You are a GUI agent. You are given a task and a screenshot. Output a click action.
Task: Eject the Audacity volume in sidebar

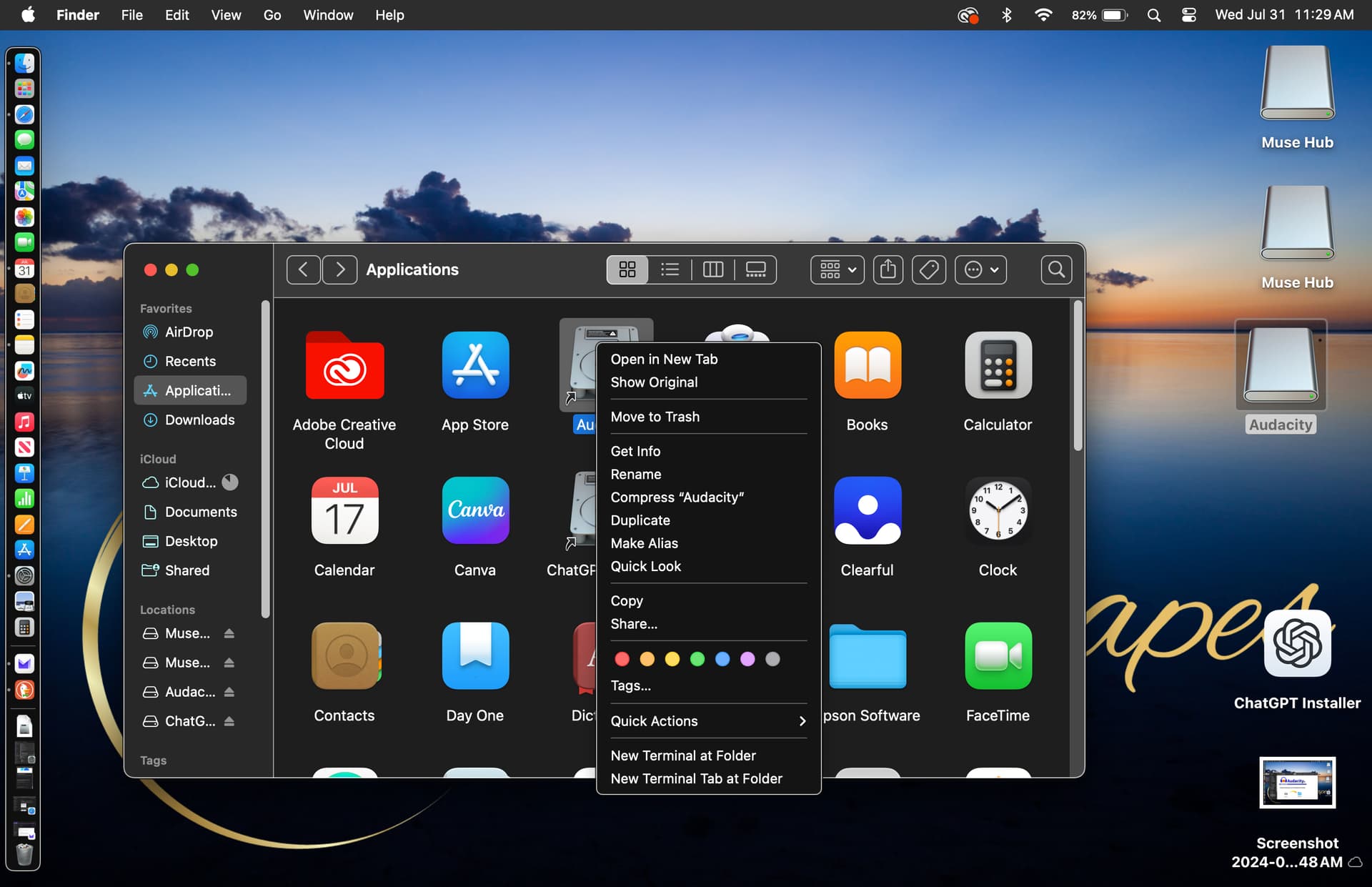(x=229, y=692)
